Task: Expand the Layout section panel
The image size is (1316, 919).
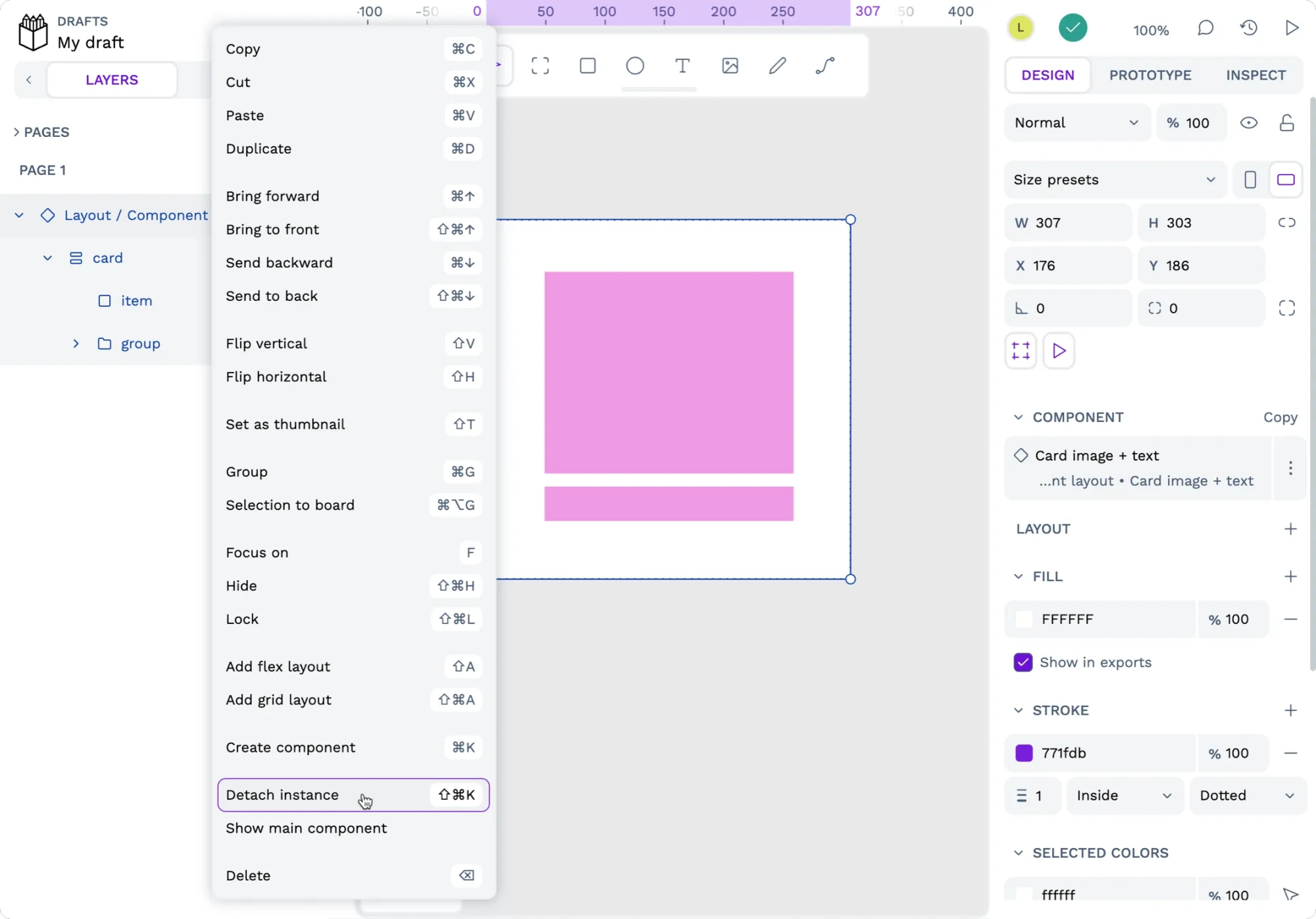Action: tap(1289, 528)
